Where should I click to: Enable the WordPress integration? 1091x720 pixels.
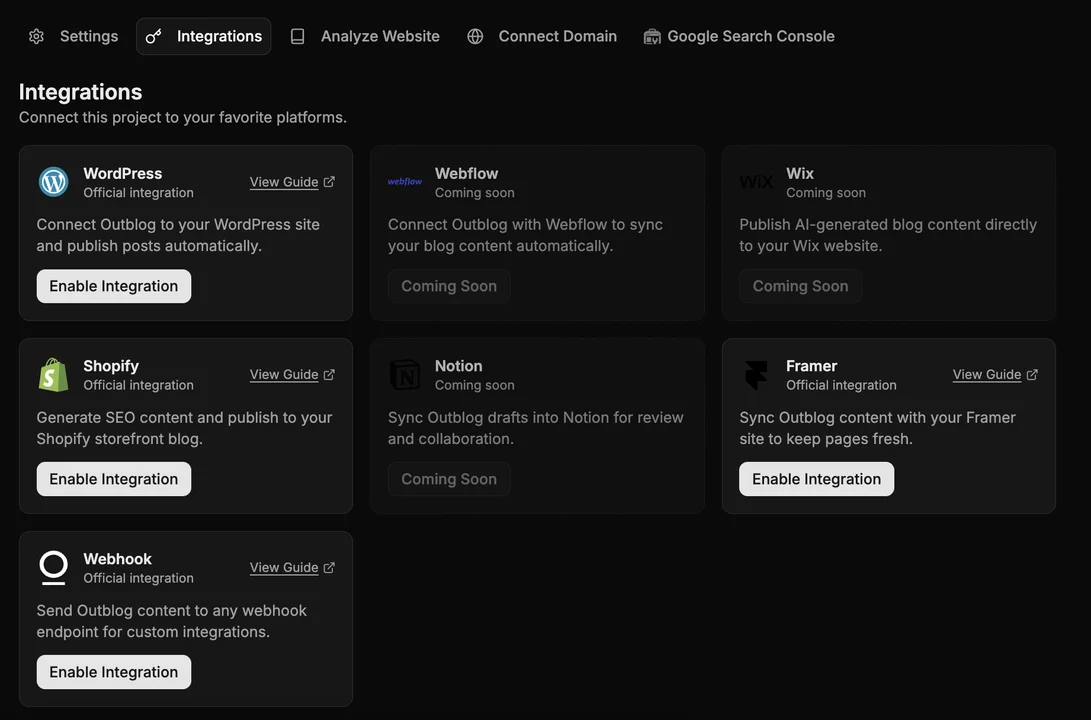point(113,286)
